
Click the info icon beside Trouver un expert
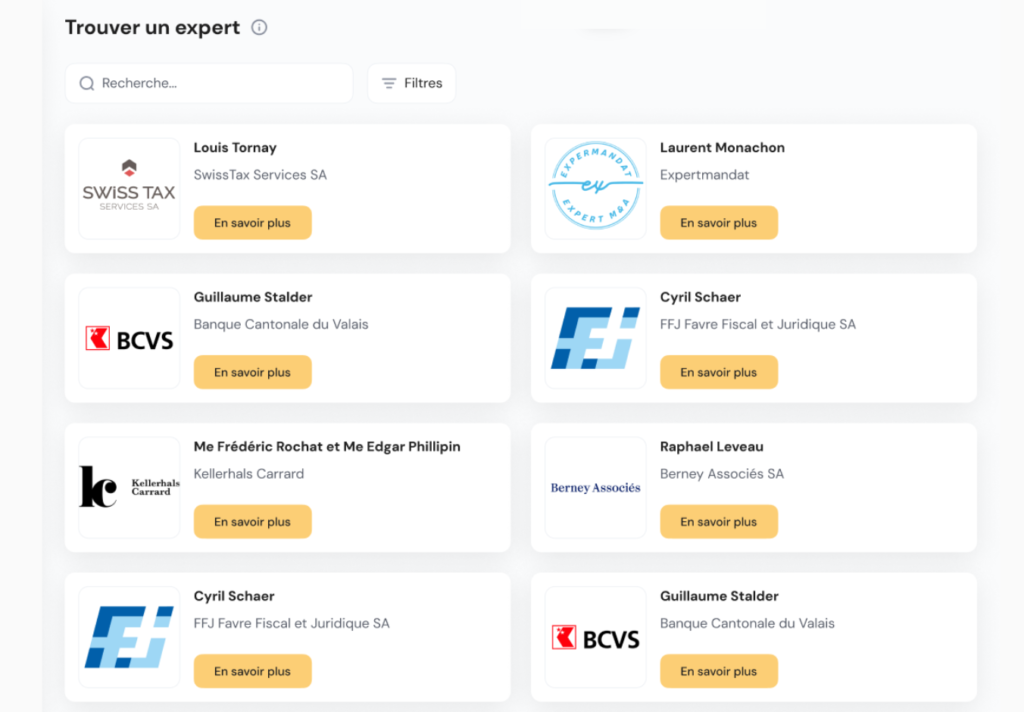point(259,28)
